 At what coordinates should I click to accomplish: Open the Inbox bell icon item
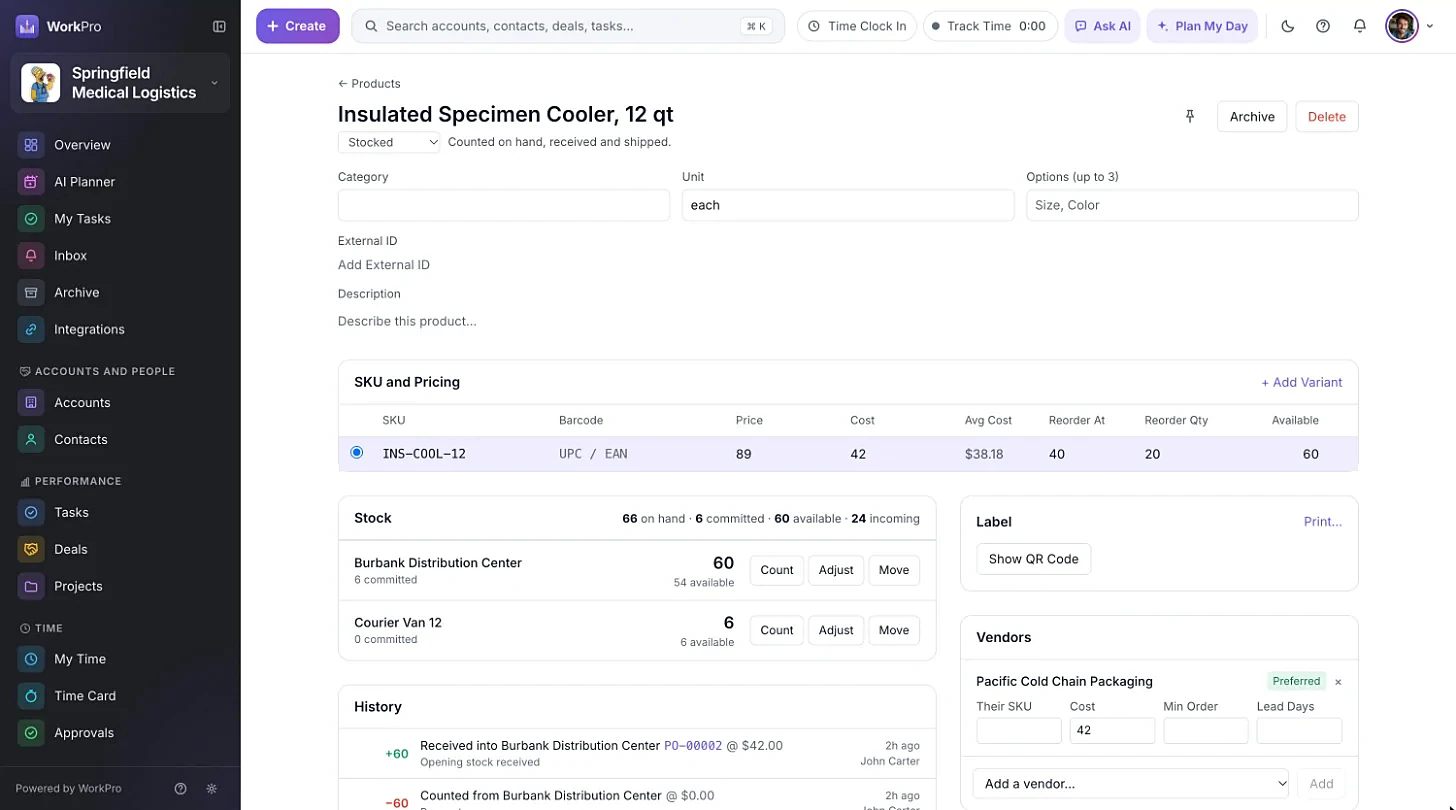coord(31,256)
